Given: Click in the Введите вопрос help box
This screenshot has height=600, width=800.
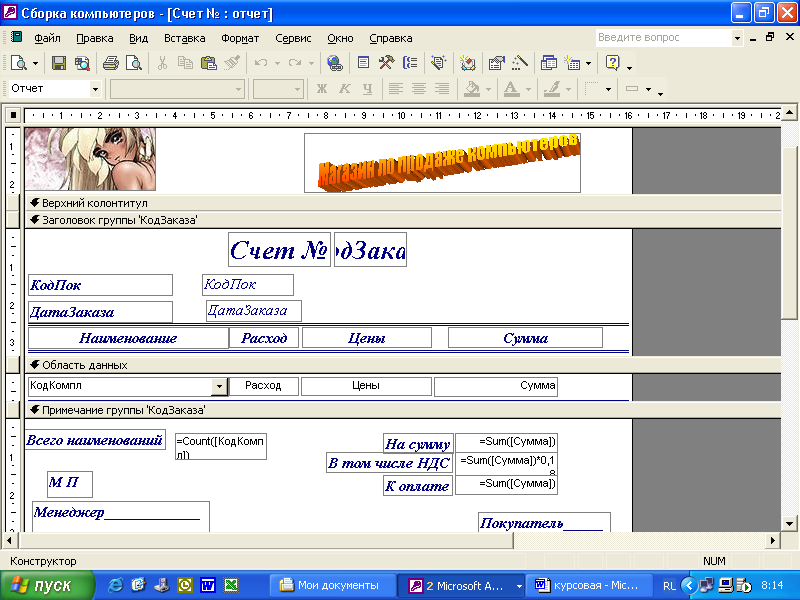Looking at the screenshot, I should click(663, 38).
